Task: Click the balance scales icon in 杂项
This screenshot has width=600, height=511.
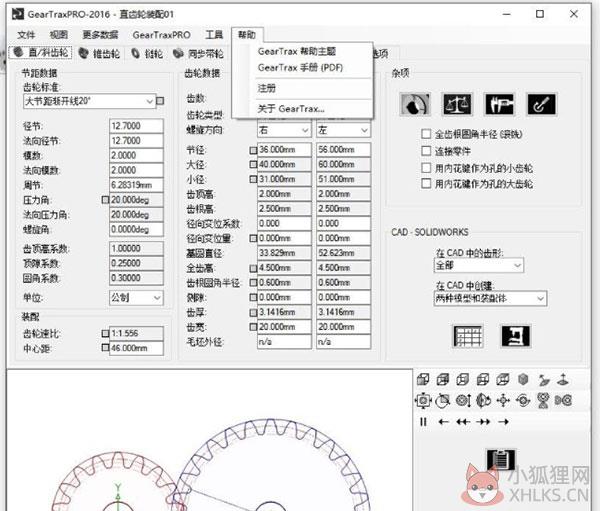Action: coord(457,104)
